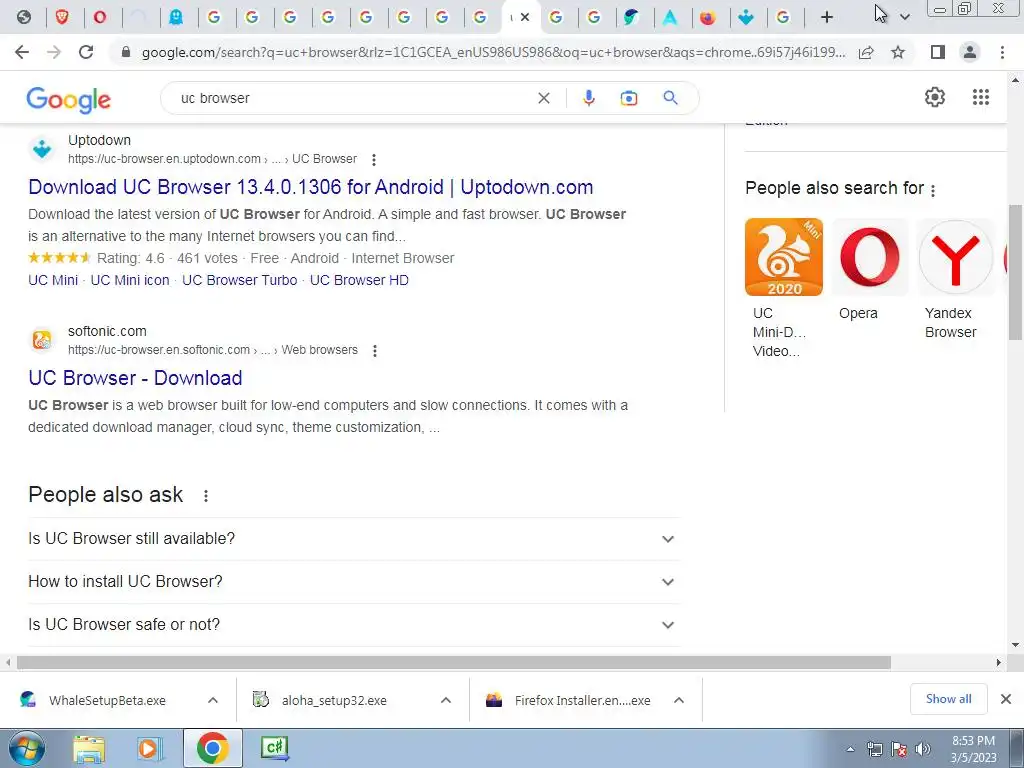
Task: Open aloha_setup32.exe download options arrow
Action: pos(446,700)
